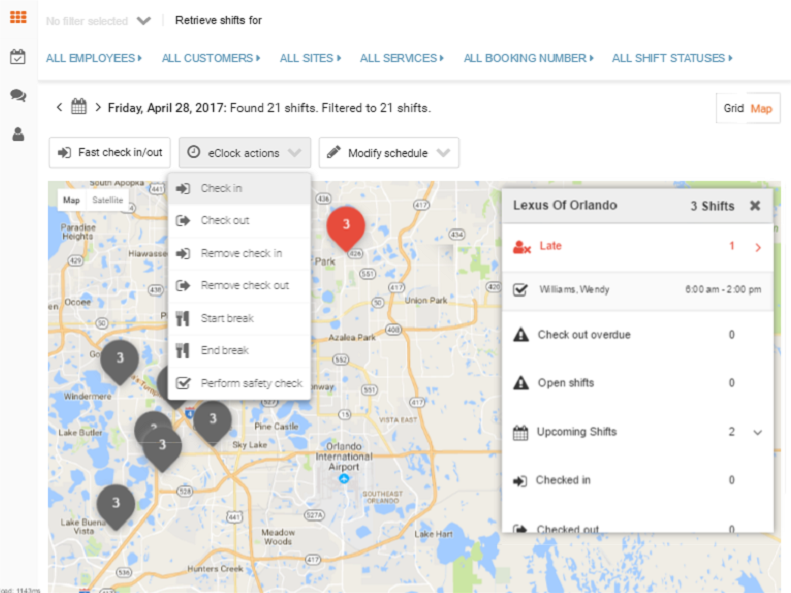Click the calendar date picker icon
The image size is (791, 593).
click(79, 107)
